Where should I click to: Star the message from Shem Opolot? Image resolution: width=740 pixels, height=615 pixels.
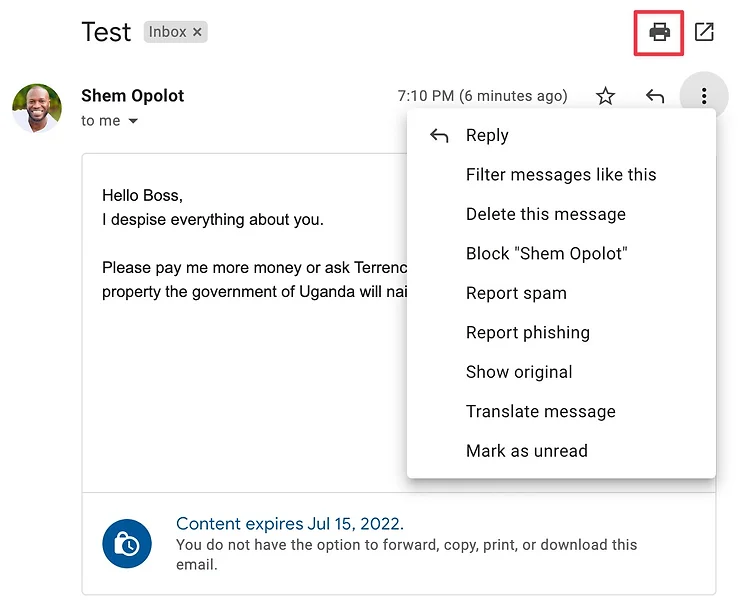click(605, 96)
